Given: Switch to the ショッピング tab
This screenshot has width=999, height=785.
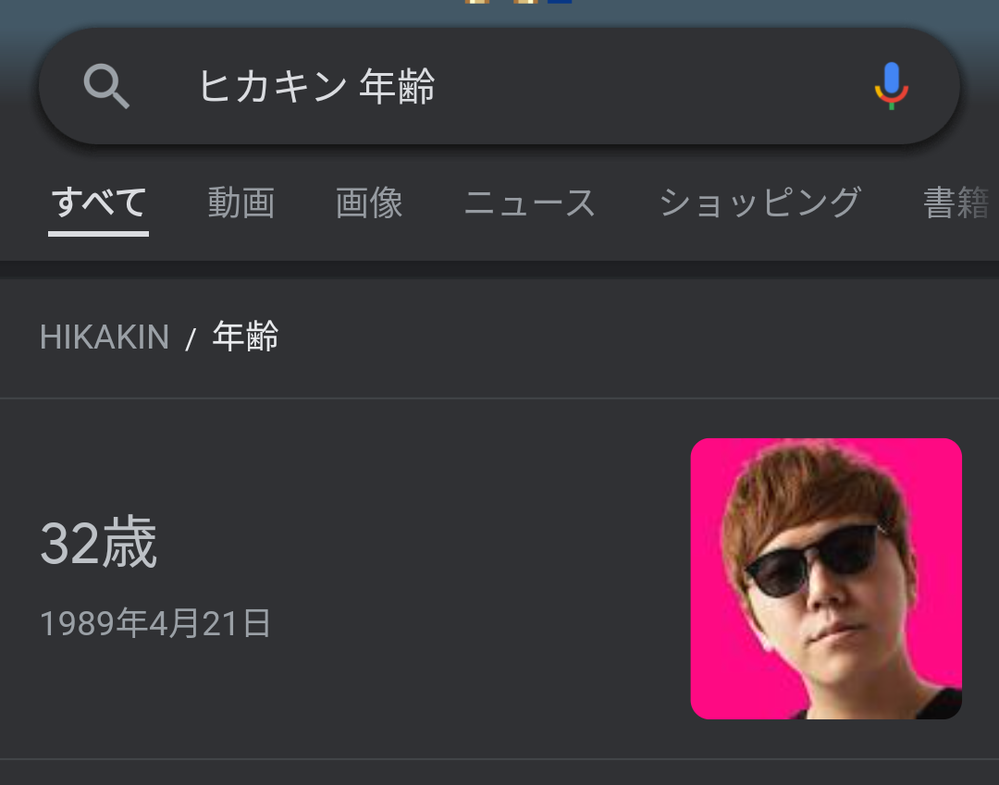Looking at the screenshot, I should (x=760, y=203).
